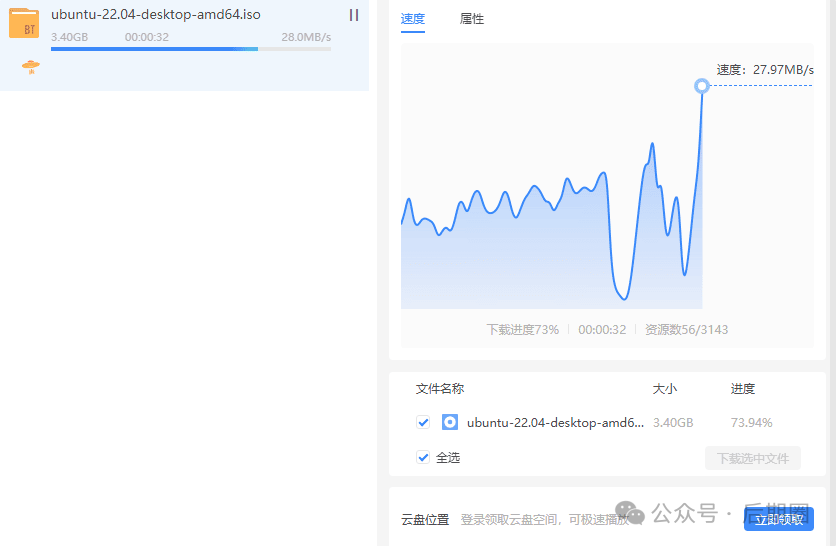The width and height of the screenshot is (836, 546).
Task: Click the 速度：27.97MB/s label
Action: click(x=765, y=70)
